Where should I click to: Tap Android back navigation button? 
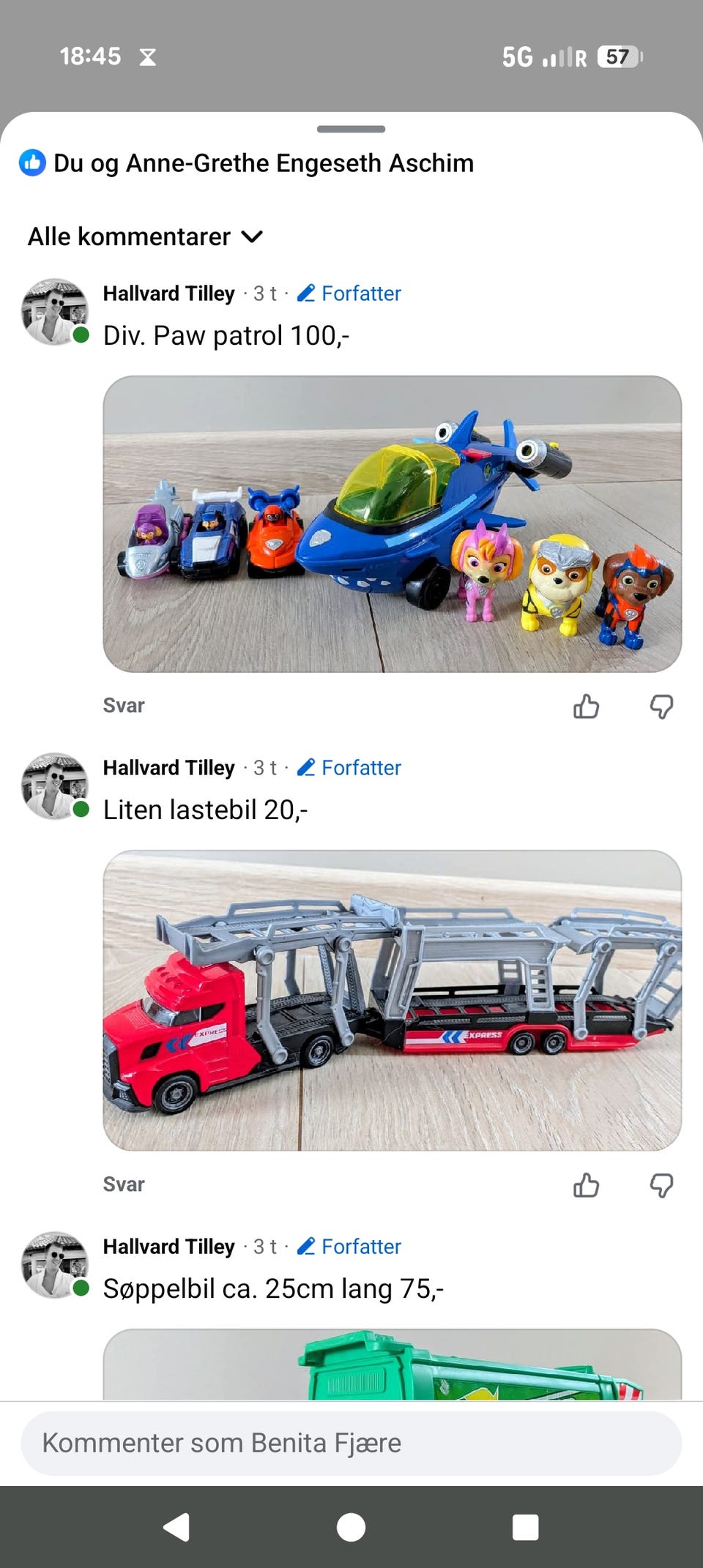[x=176, y=1527]
